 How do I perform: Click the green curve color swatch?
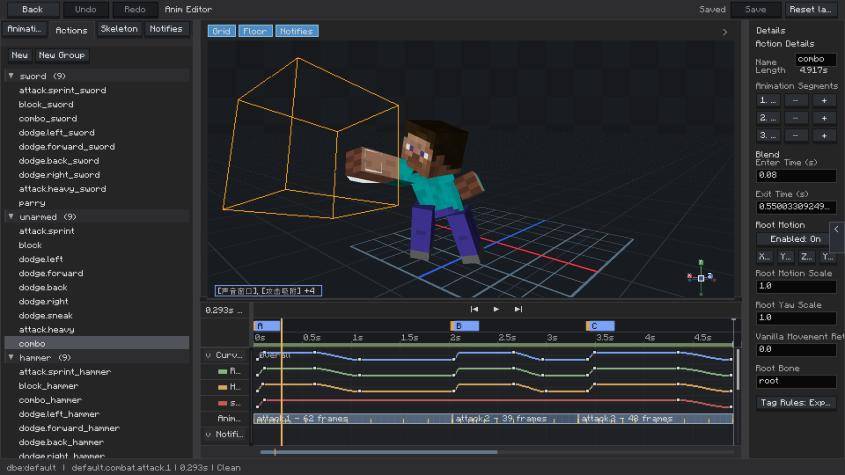222,371
